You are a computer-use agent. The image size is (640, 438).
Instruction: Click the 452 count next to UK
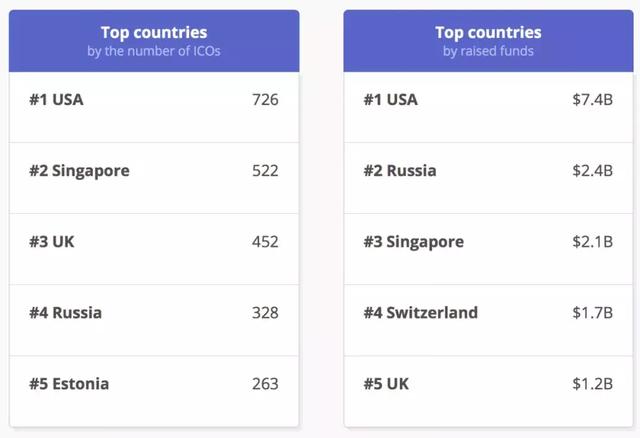coord(265,242)
